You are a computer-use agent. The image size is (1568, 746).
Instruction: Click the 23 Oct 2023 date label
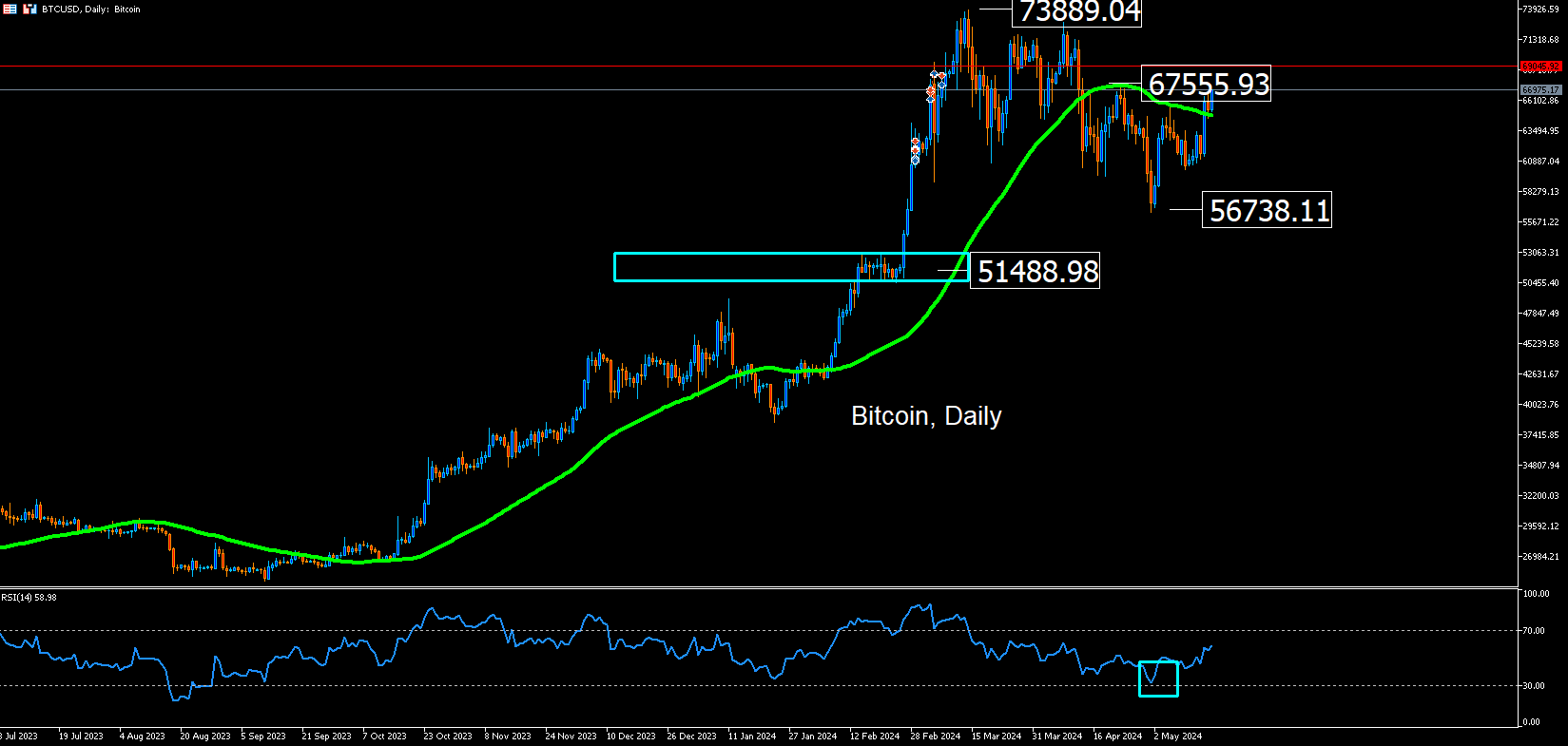tap(448, 736)
